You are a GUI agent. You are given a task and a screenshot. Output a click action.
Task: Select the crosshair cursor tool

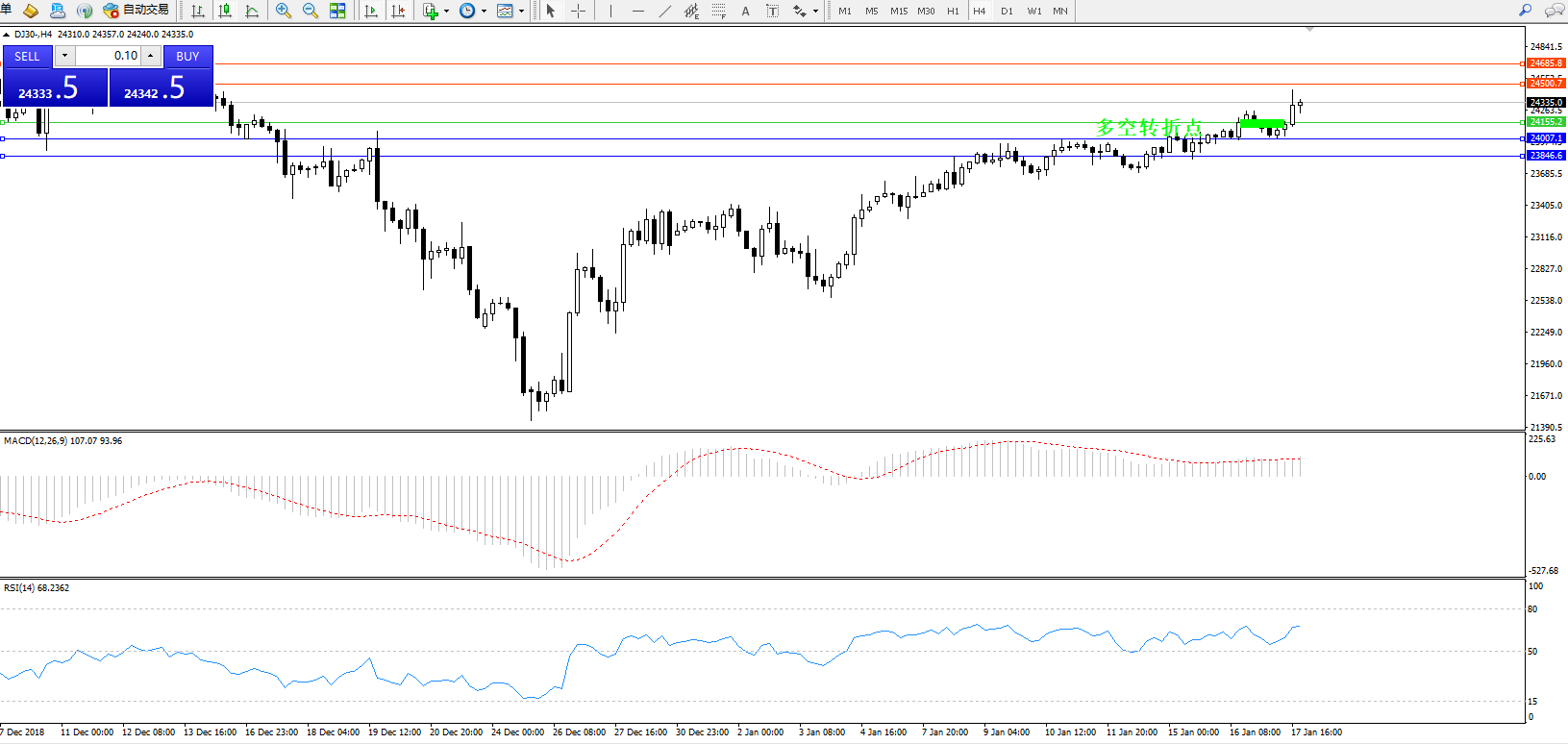point(578,11)
